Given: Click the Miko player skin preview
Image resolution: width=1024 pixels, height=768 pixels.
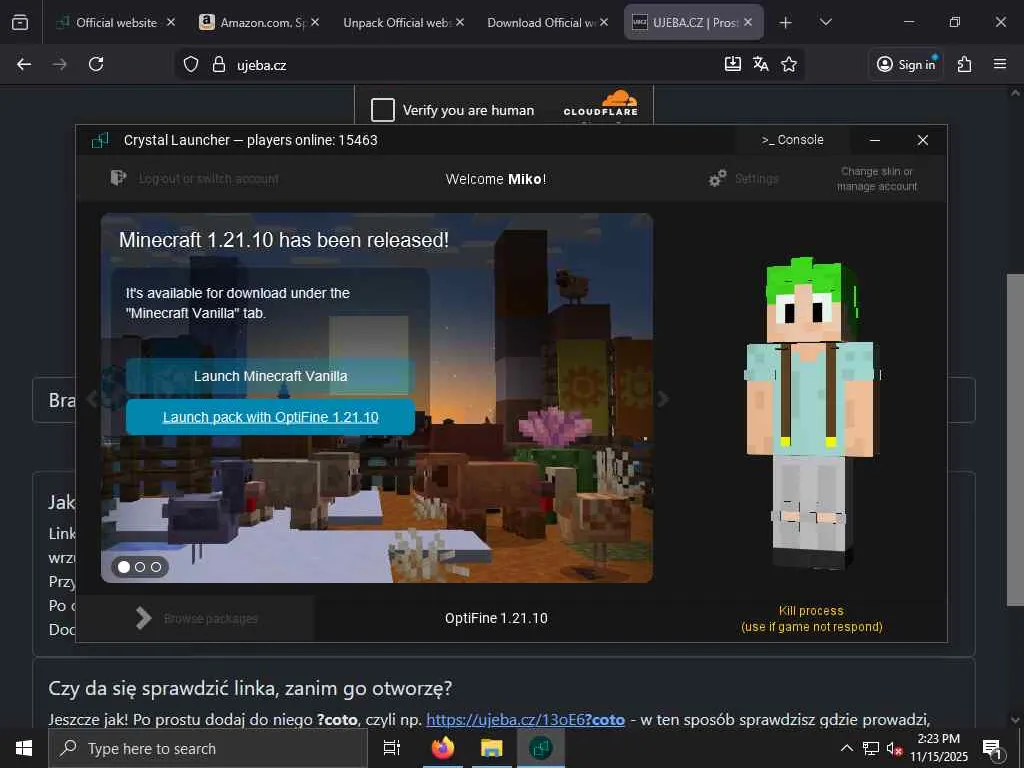Looking at the screenshot, I should coord(812,413).
